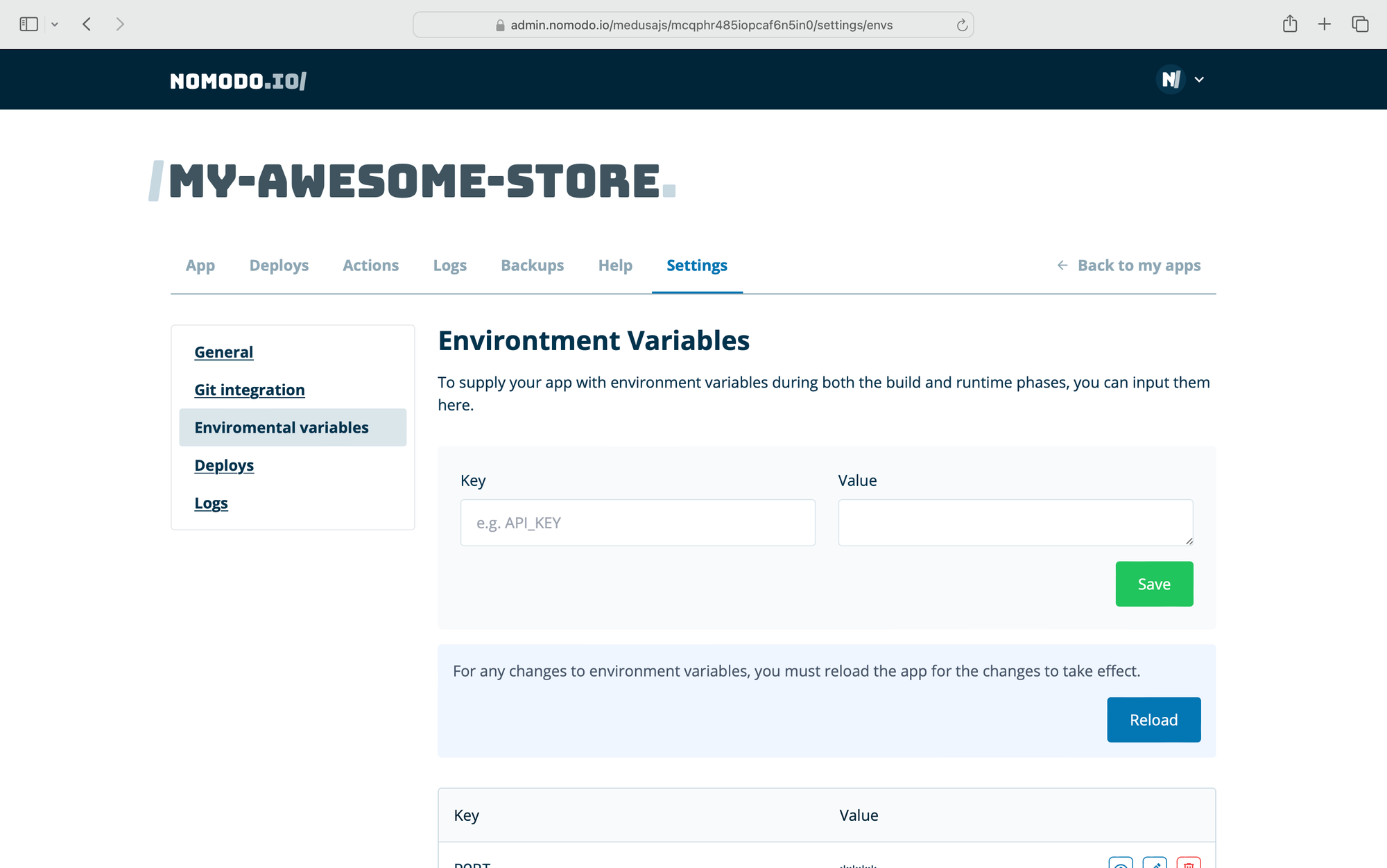Switch to the Deploys tab
Screen dimensions: 1387x868
tap(279, 266)
